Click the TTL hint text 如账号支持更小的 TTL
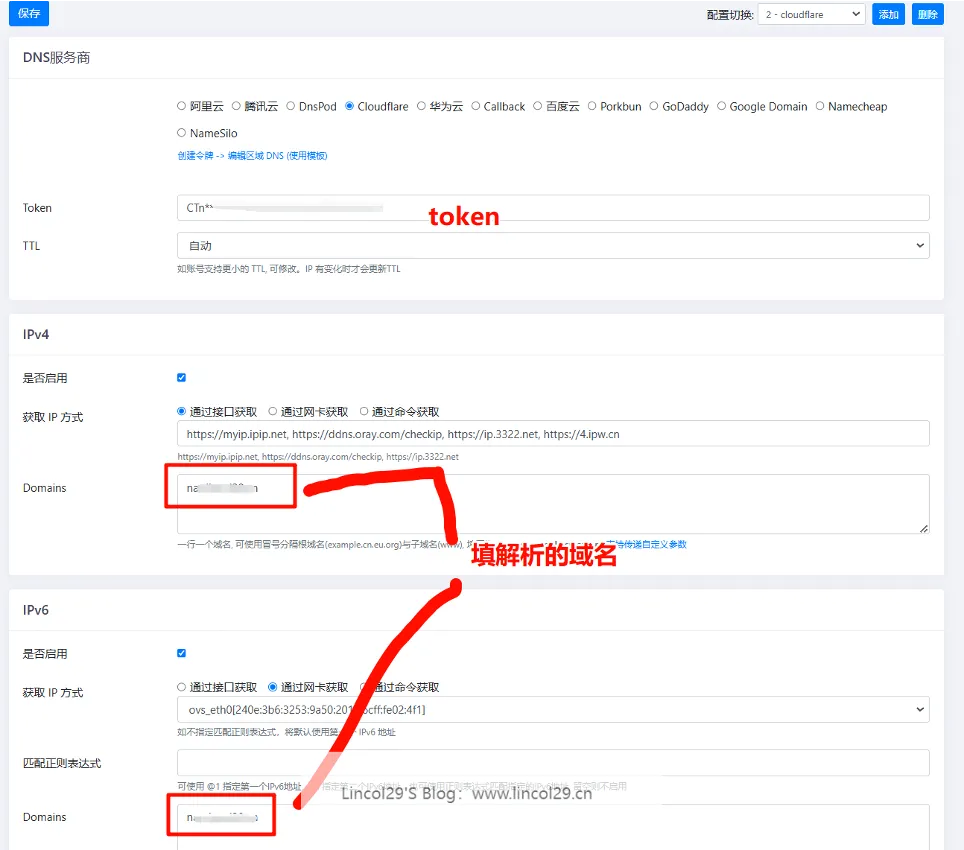 pyautogui.click(x=288, y=269)
